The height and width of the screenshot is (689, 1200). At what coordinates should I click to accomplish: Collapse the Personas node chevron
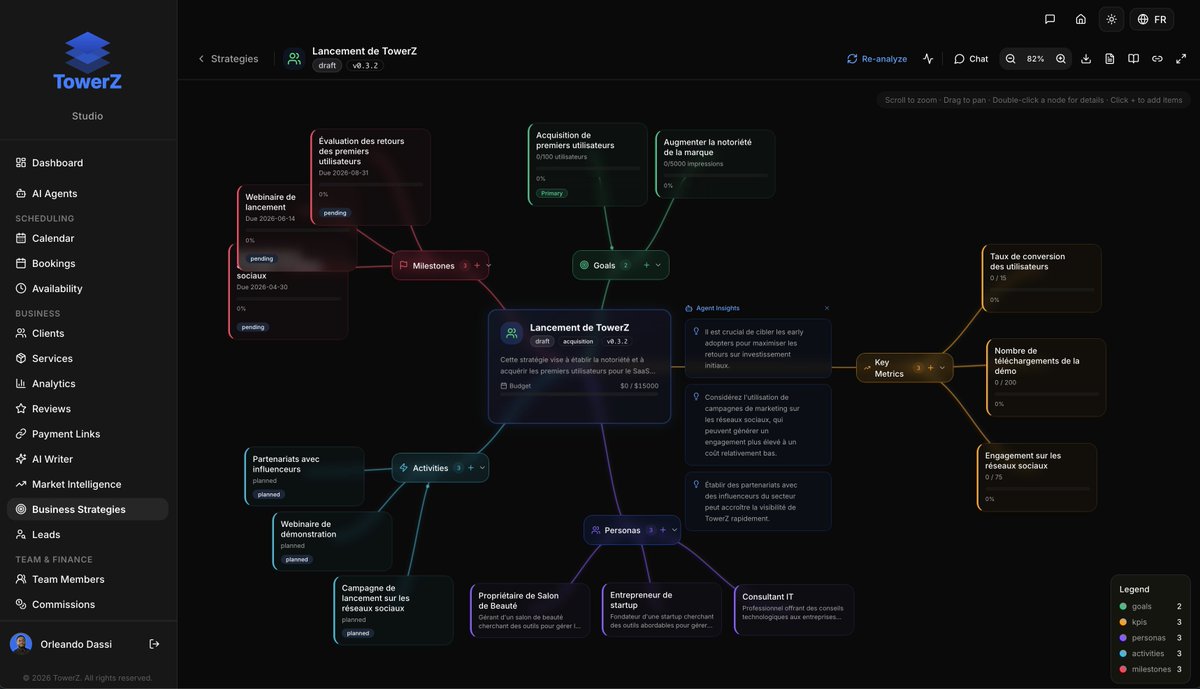(675, 530)
